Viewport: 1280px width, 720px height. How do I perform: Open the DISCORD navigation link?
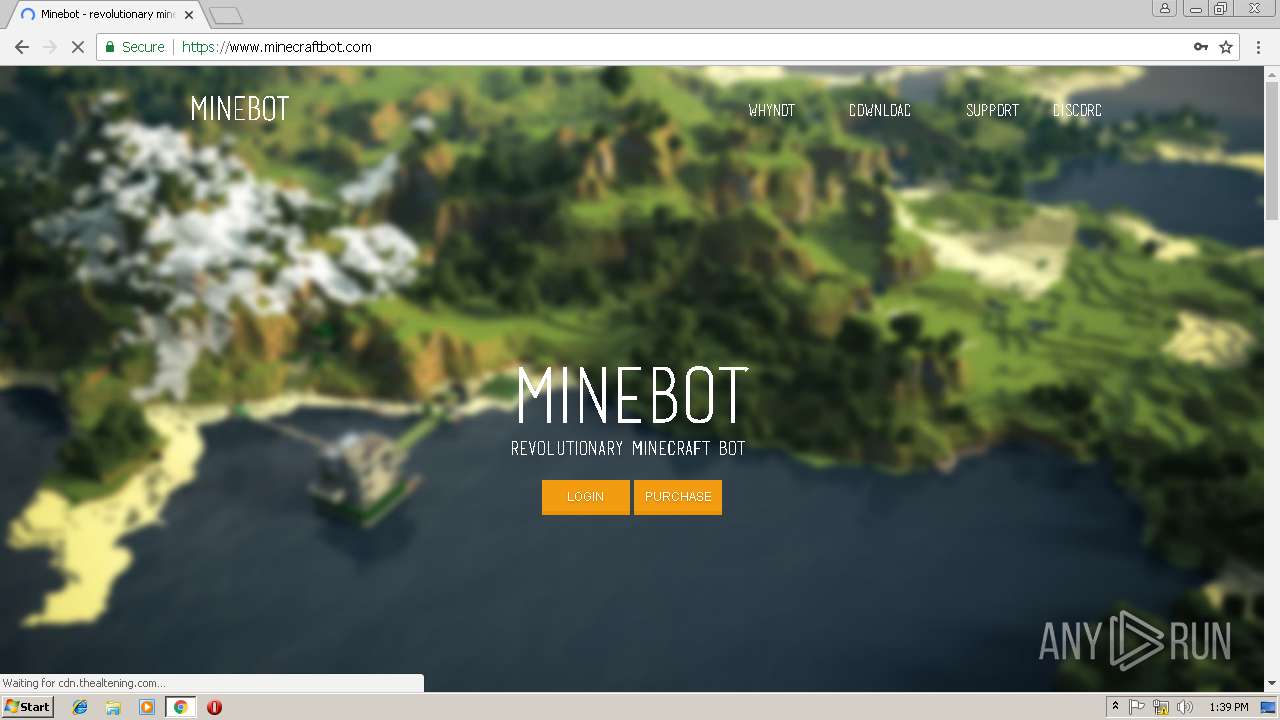tap(1077, 111)
